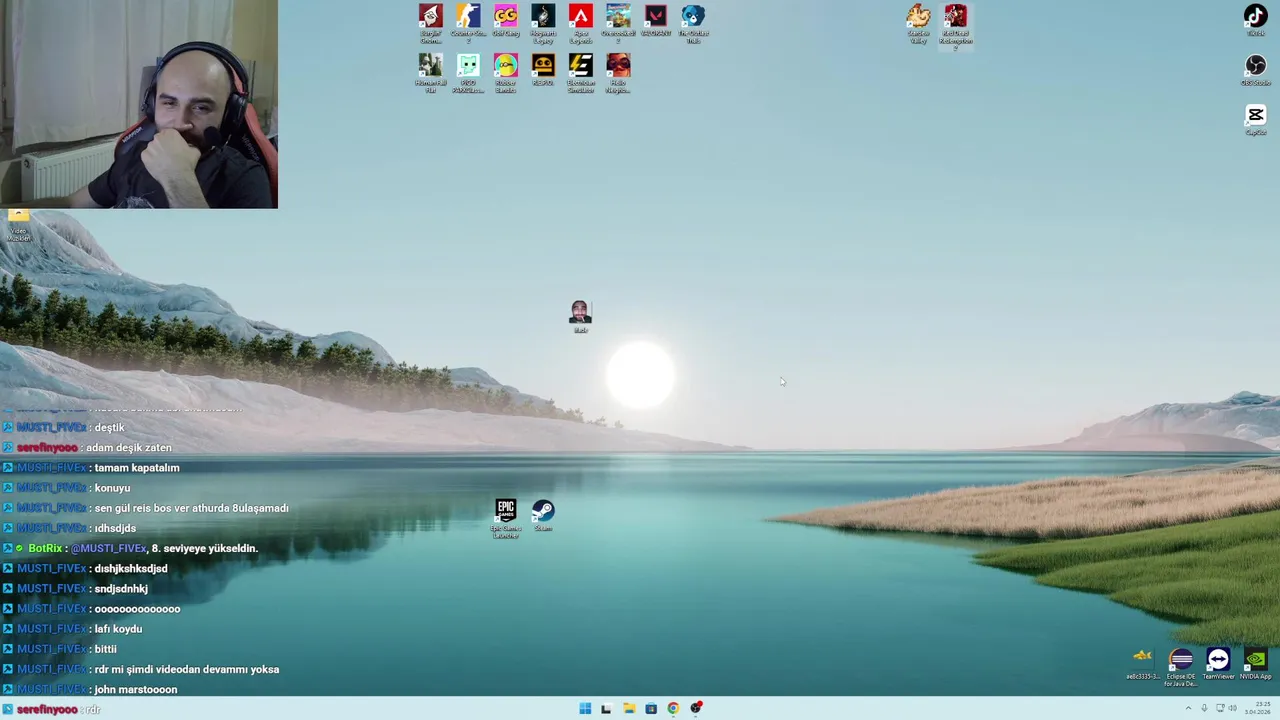Open the Eclipse IDE for Java shortcut

pos(1181,668)
